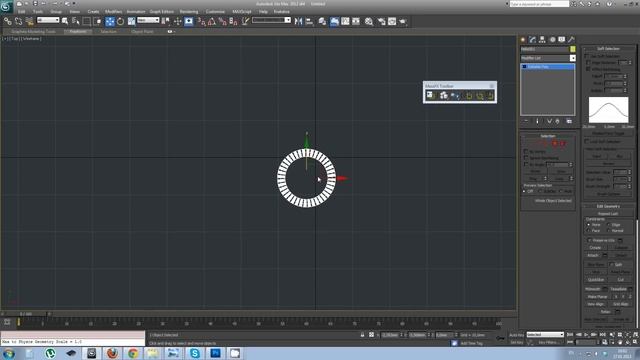
Task: Open the MAXScript menu
Action: [242, 11]
